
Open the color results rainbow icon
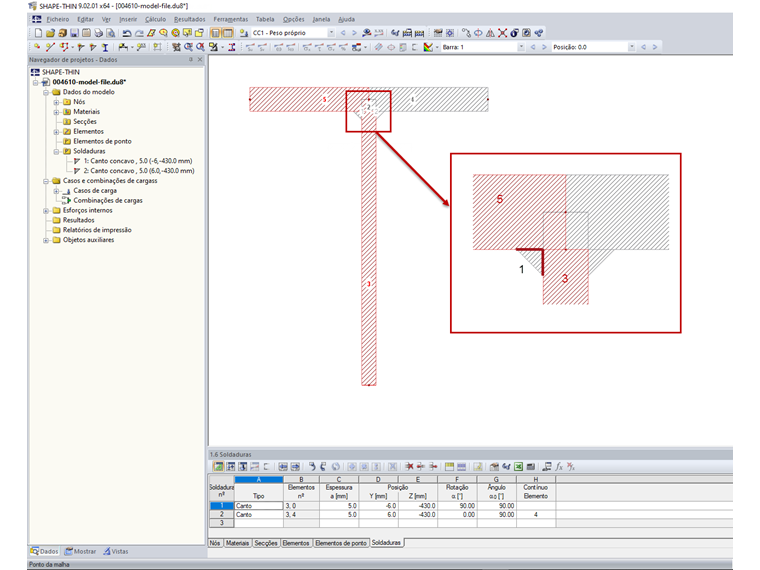(428, 47)
